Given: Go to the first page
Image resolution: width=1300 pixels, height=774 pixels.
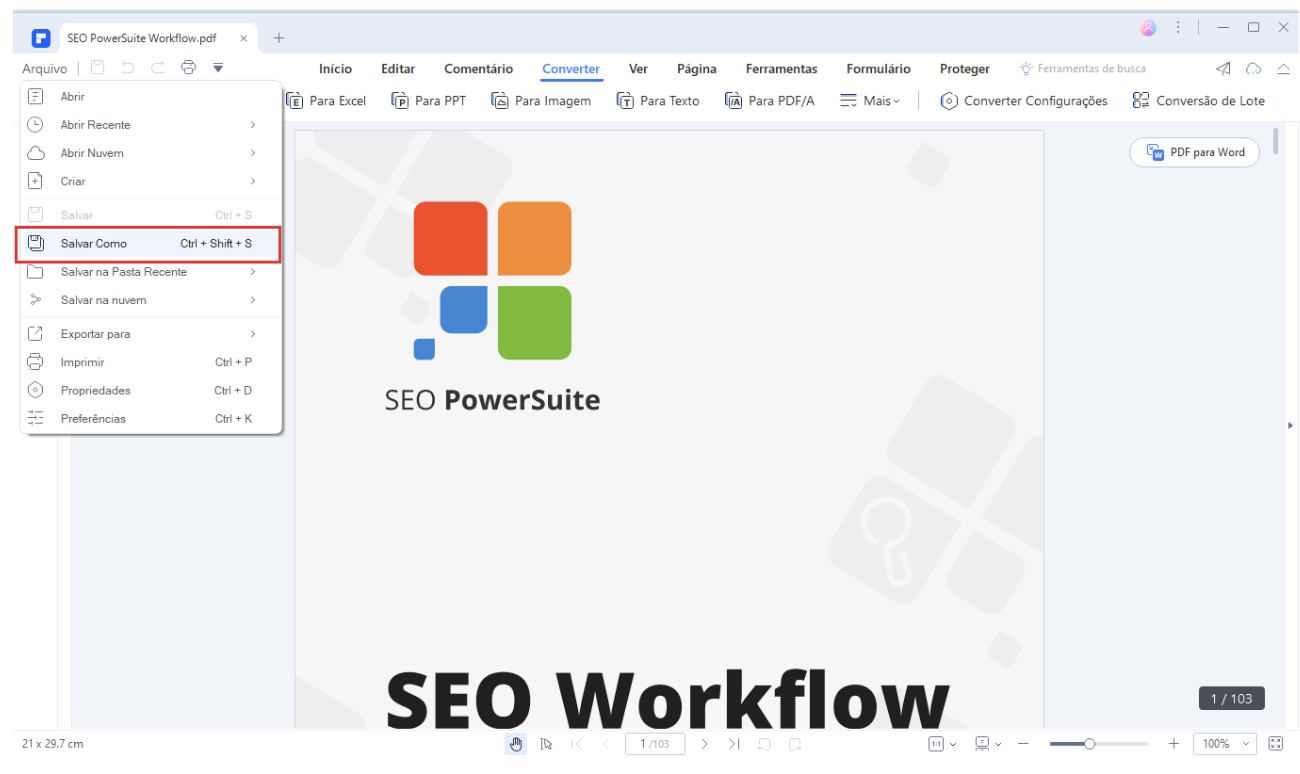Looking at the screenshot, I should pos(577,744).
